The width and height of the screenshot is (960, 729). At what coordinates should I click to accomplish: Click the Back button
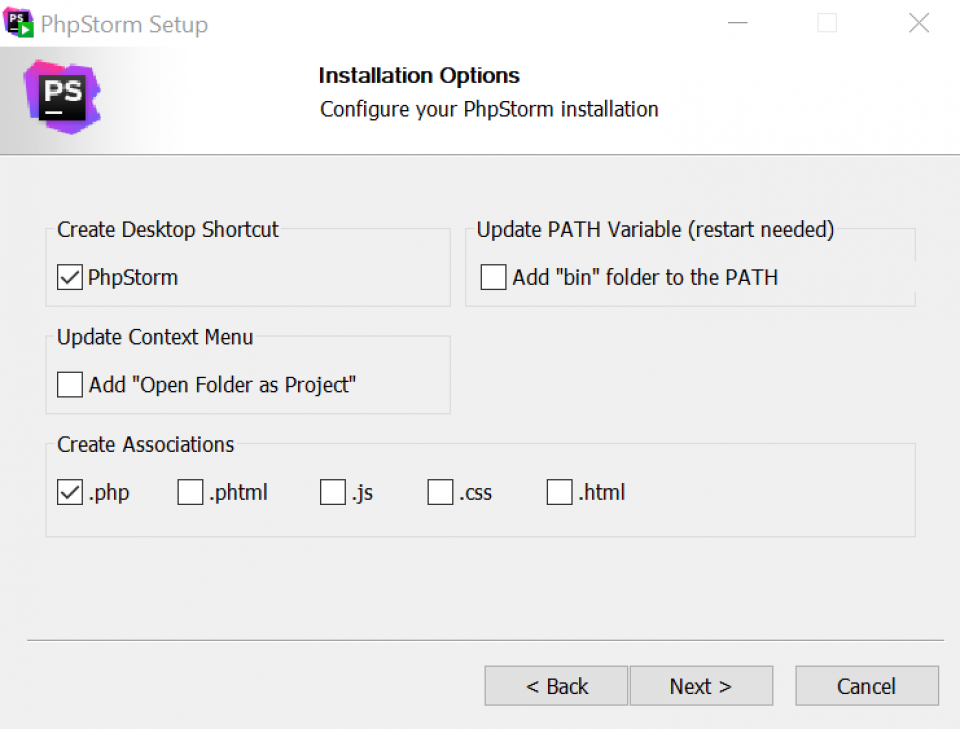(555, 686)
